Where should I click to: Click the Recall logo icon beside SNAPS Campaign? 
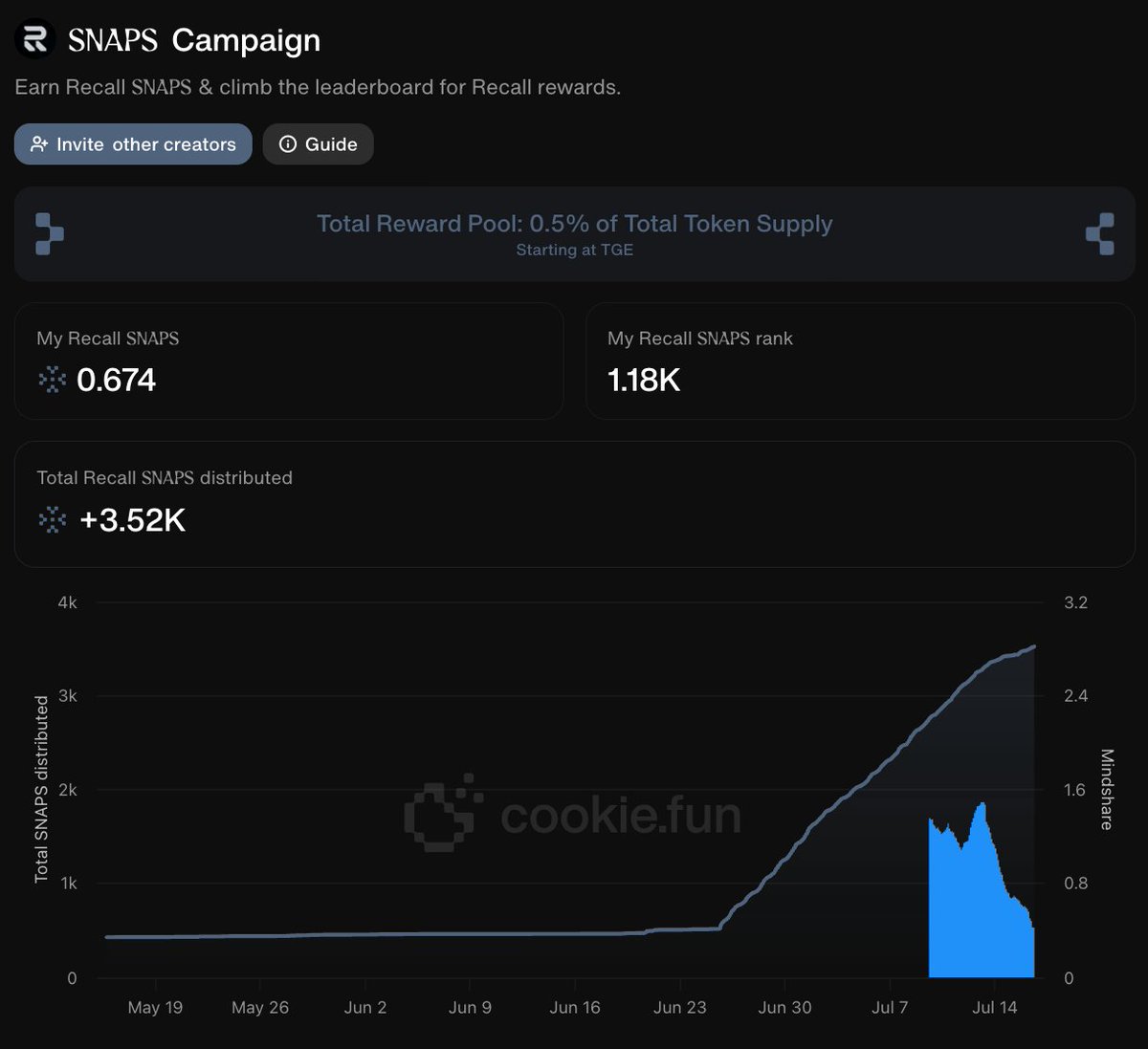click(x=35, y=39)
